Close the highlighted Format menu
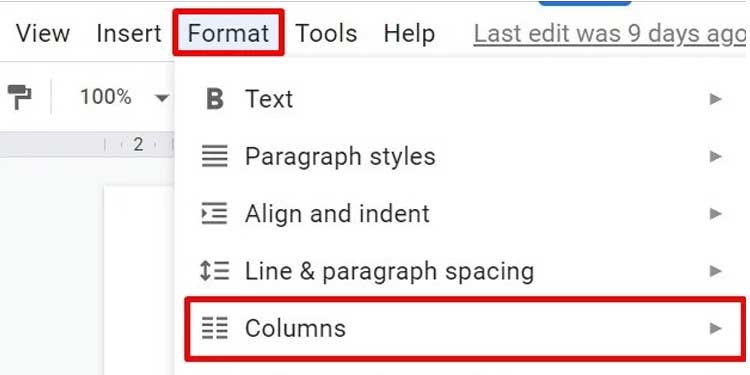 [x=228, y=33]
